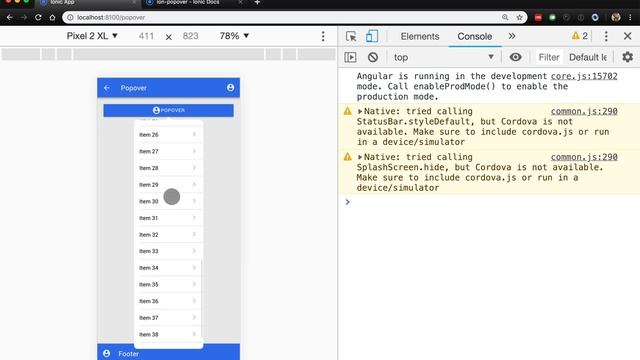Select Item 27 in the popover list
Screen dimensions: 640x360
(x=169, y=151)
